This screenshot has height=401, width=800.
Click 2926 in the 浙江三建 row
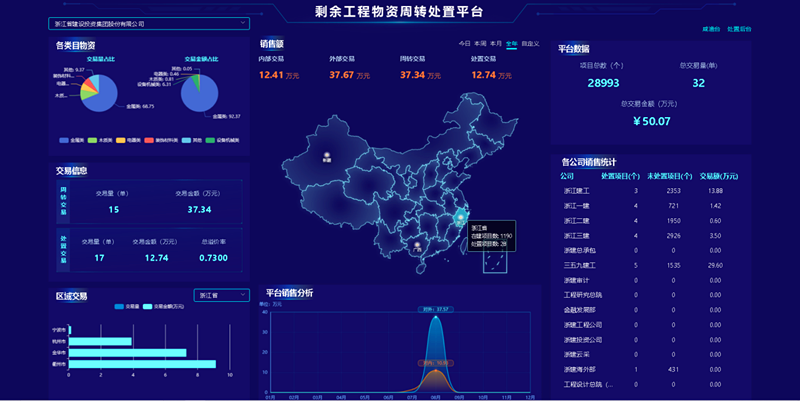(673, 236)
